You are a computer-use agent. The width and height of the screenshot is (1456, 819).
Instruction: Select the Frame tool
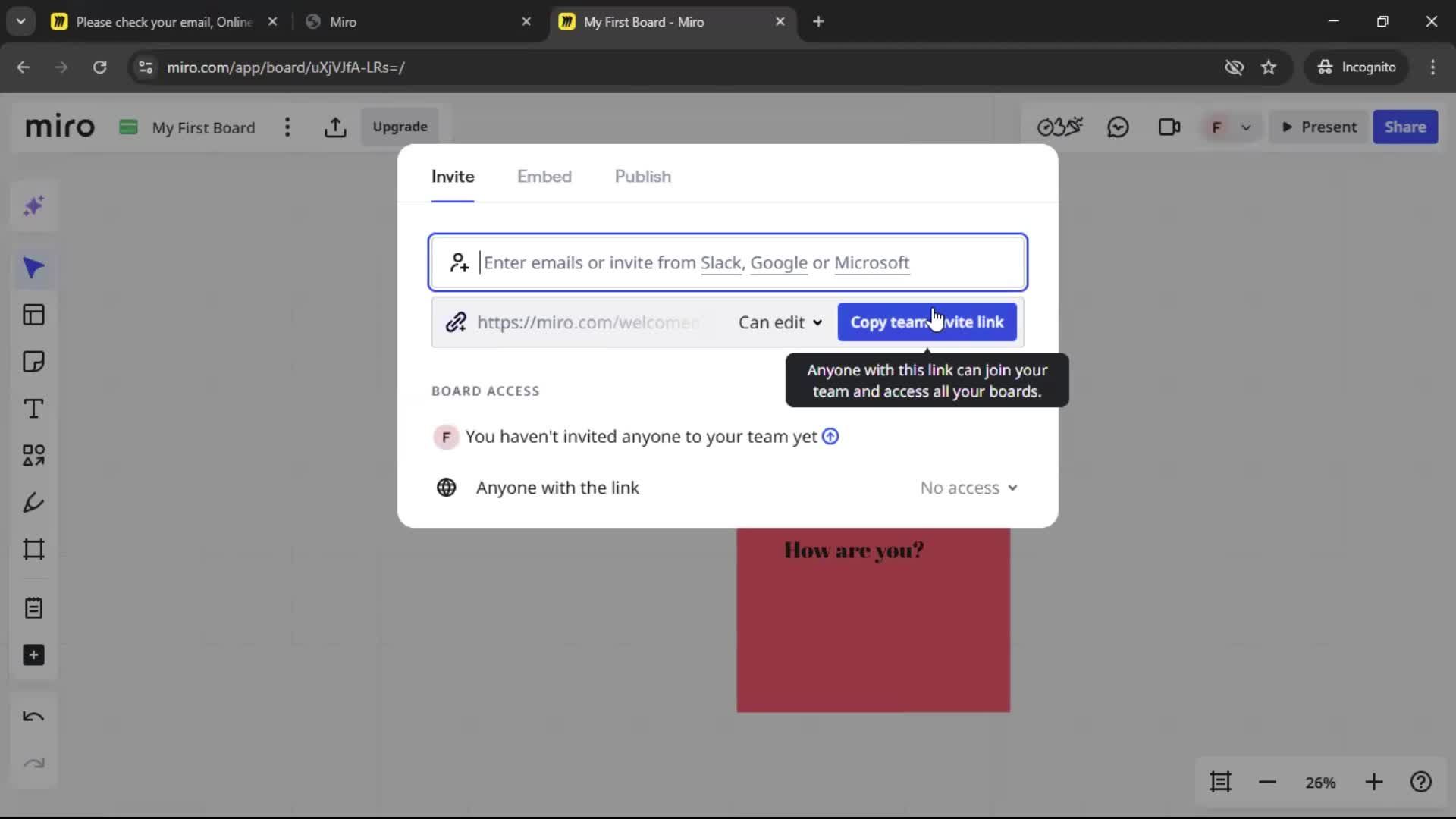[x=33, y=550]
